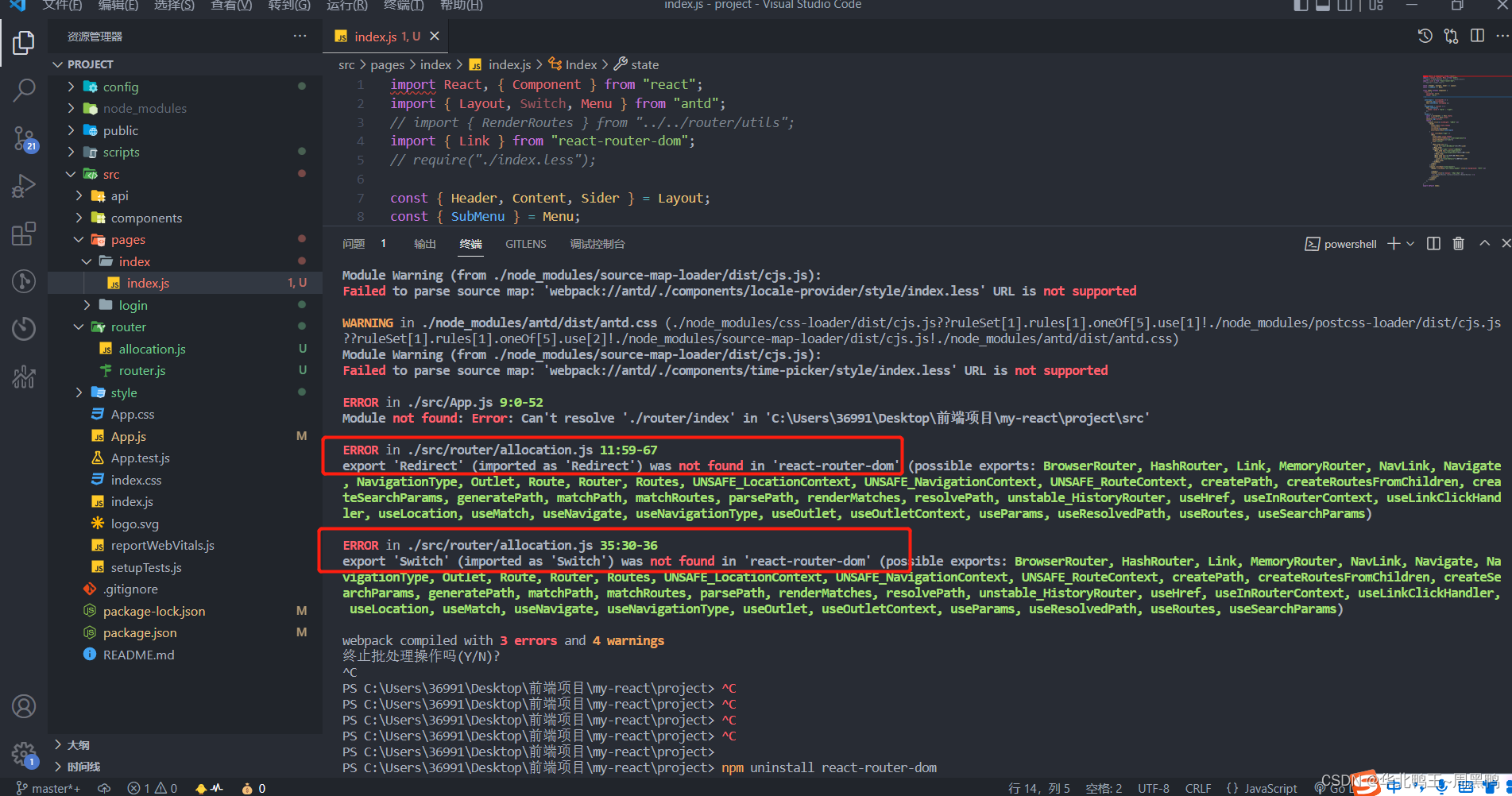The image size is (1512, 796).
Task: Open allocation.js in file tree
Action: click(184, 349)
